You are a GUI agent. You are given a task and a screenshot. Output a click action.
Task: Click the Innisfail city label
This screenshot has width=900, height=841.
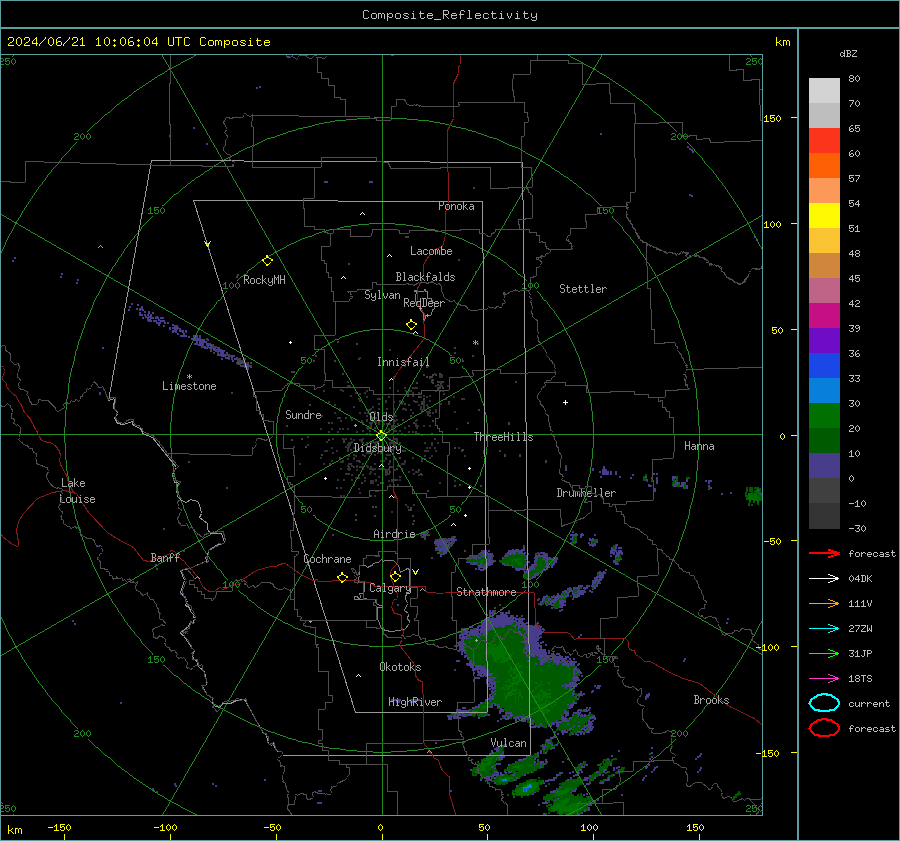point(403,362)
